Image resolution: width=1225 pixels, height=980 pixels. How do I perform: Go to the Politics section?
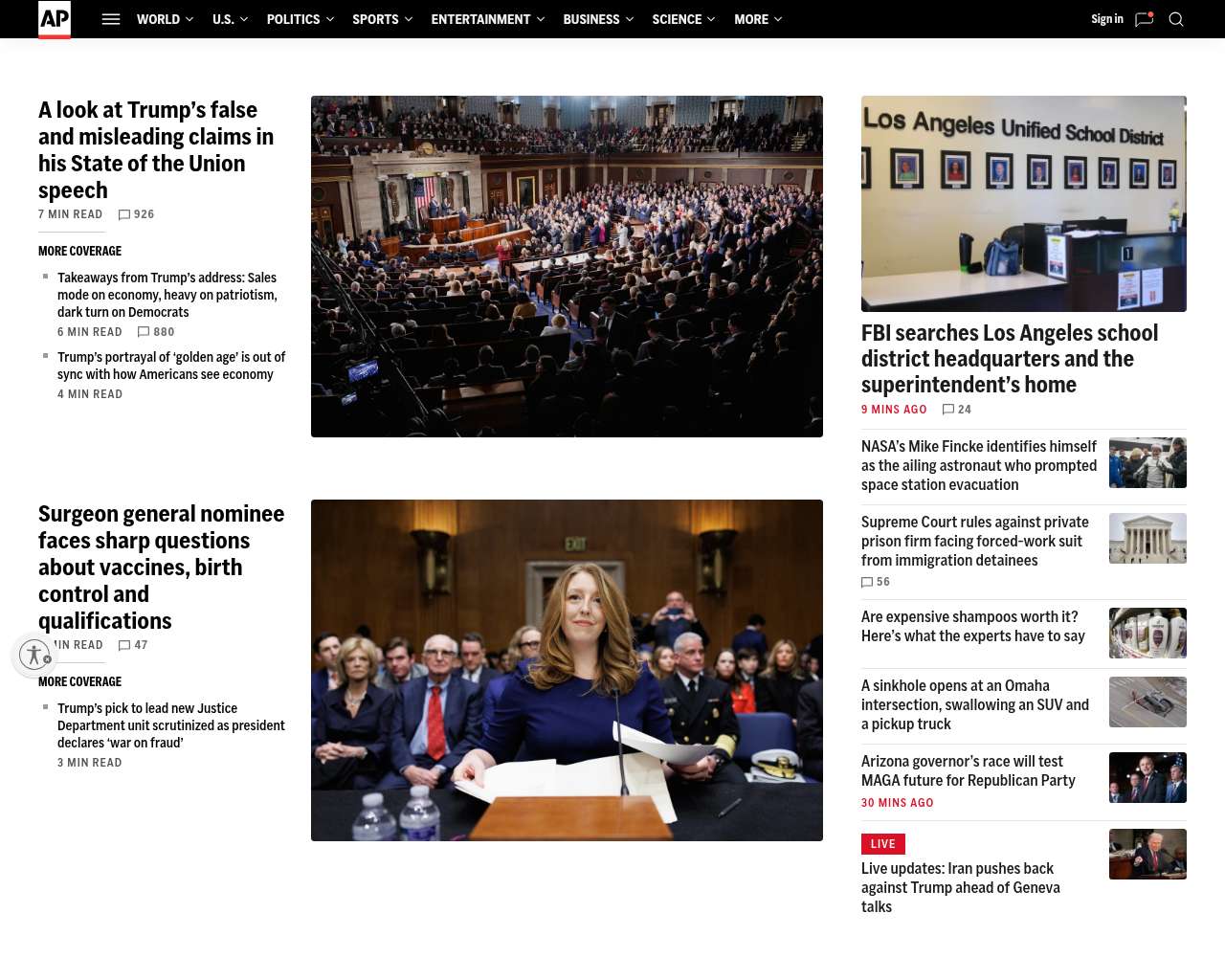293,19
